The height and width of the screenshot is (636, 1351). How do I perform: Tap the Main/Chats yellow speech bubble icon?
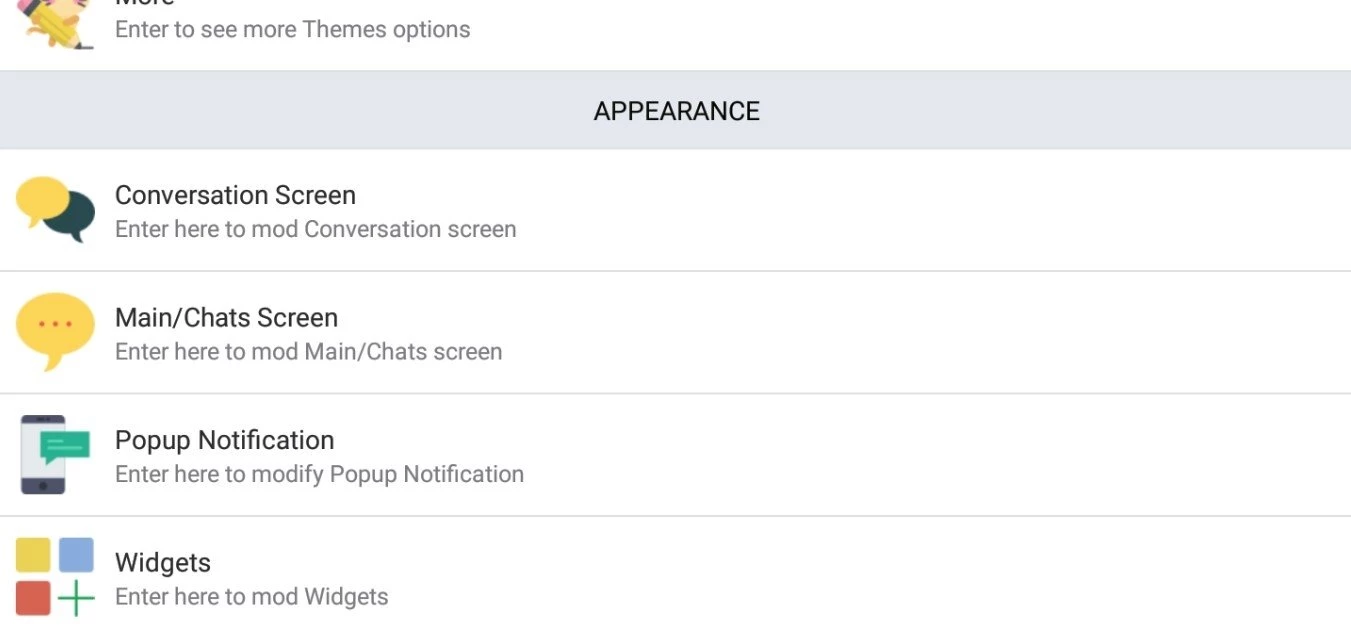pyautogui.click(x=55, y=329)
